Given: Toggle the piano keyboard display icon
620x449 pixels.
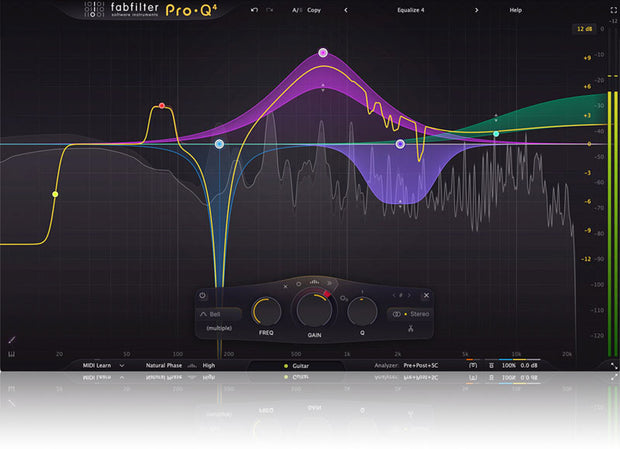Looking at the screenshot, I should click(x=11, y=354).
